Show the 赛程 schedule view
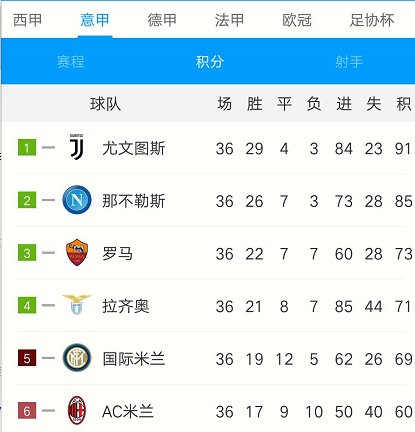Image resolution: width=415 pixels, height=432 pixels. pyautogui.click(x=70, y=62)
